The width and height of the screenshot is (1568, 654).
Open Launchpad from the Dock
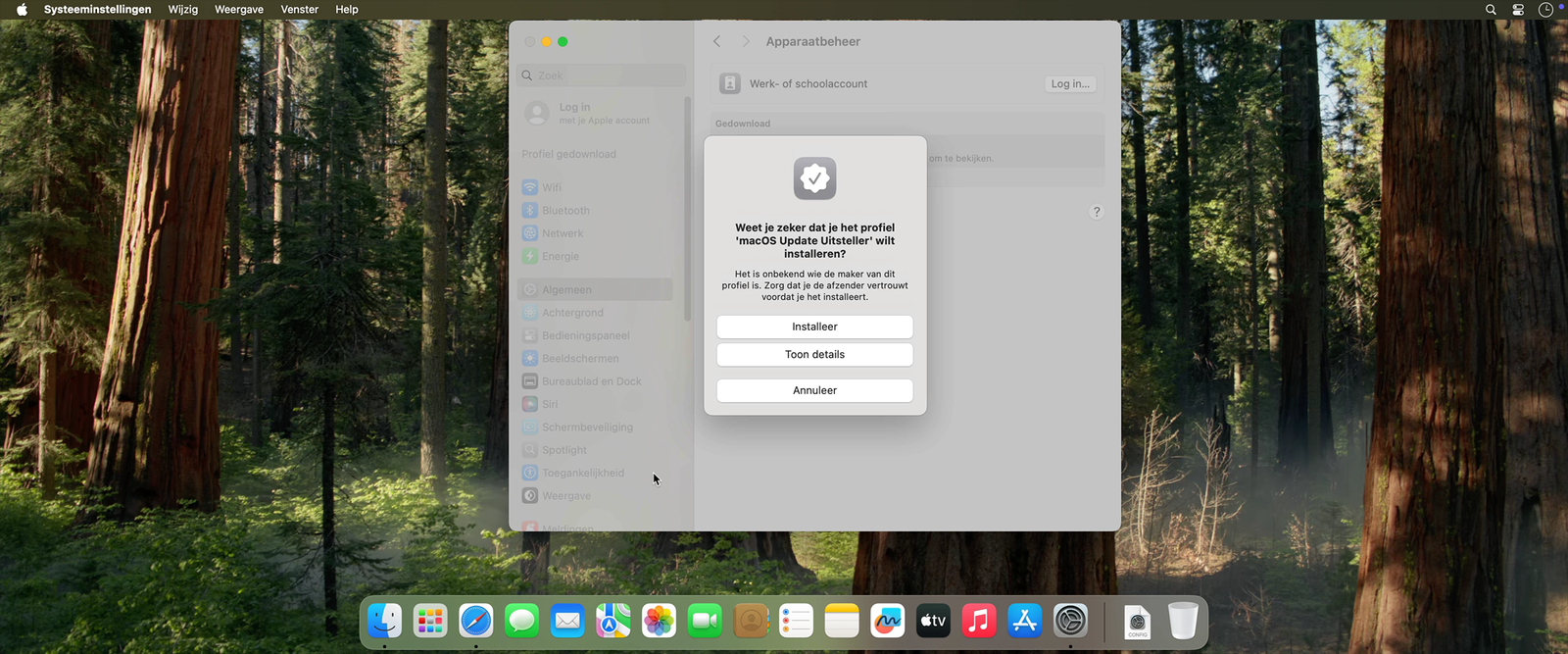tap(430, 621)
